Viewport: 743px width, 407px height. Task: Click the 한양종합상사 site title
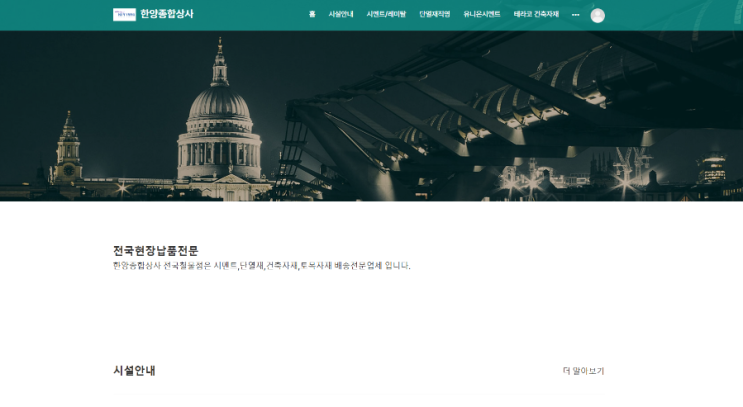tap(167, 14)
